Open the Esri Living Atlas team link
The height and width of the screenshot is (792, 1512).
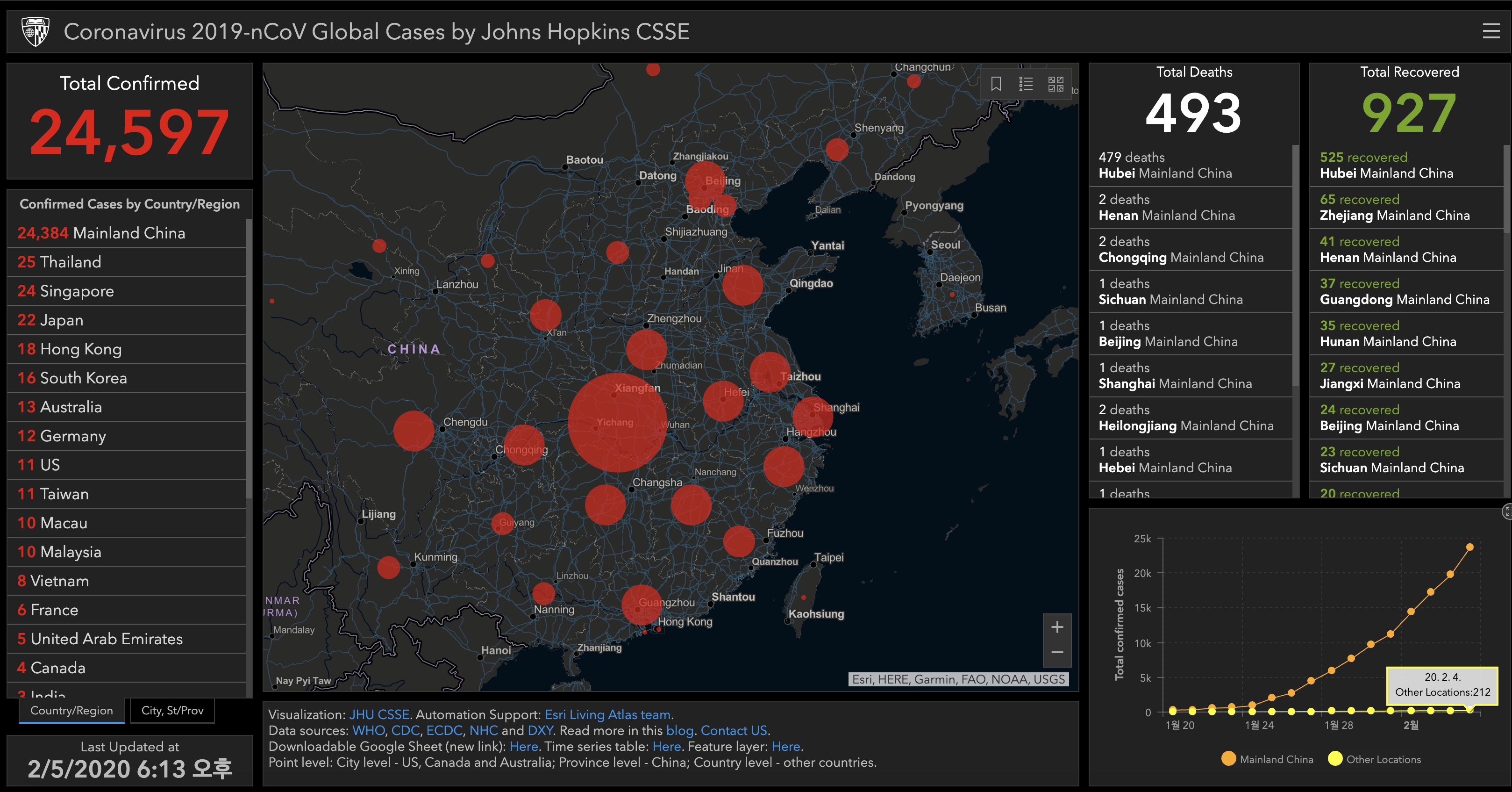pyautogui.click(x=607, y=714)
